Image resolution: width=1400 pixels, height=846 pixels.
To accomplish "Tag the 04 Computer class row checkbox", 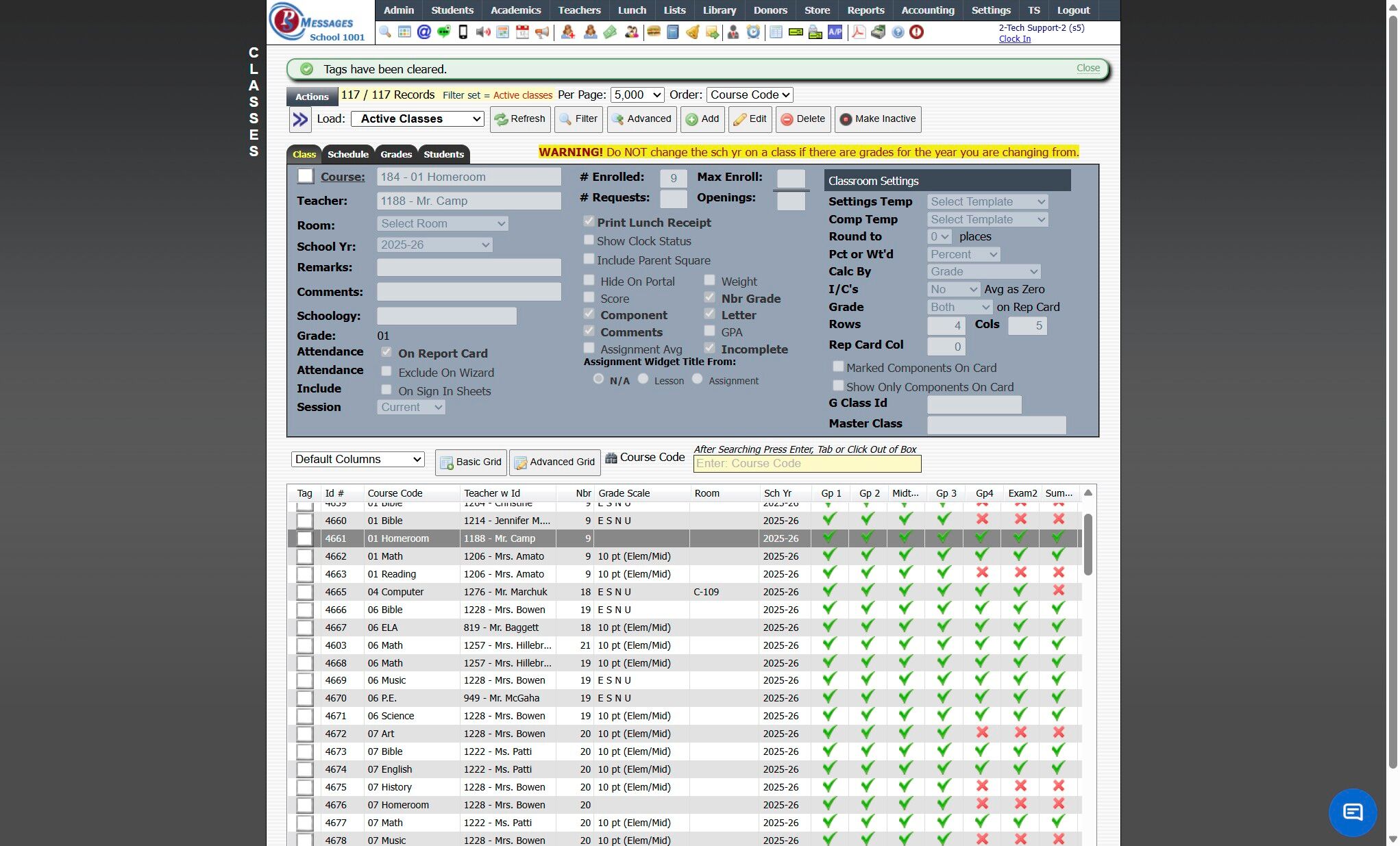I will 305,592.
